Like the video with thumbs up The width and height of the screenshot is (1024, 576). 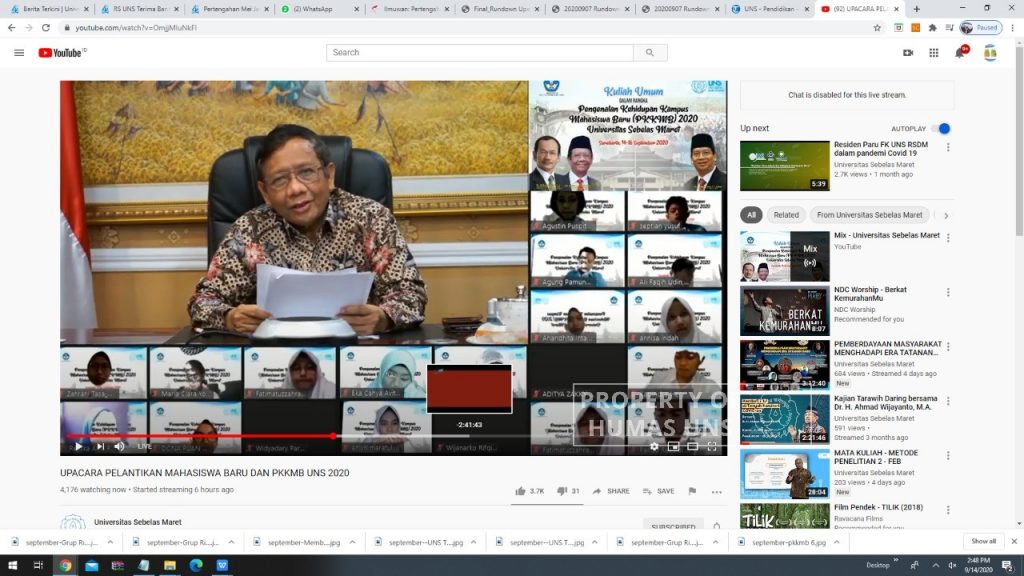[x=520, y=491]
